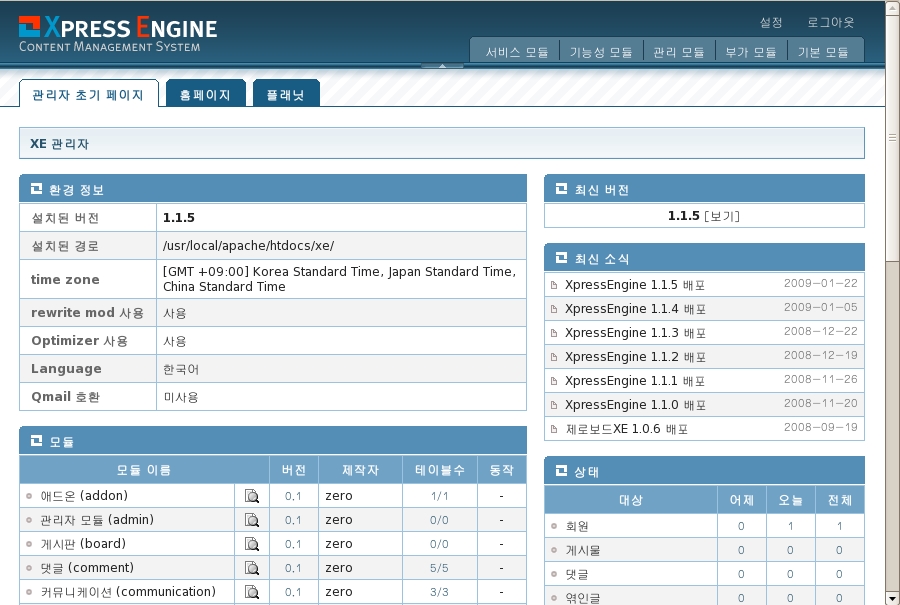Click document icon beside XpressEngine 1.1.2 배포
The image size is (900, 605).
[x=554, y=358]
